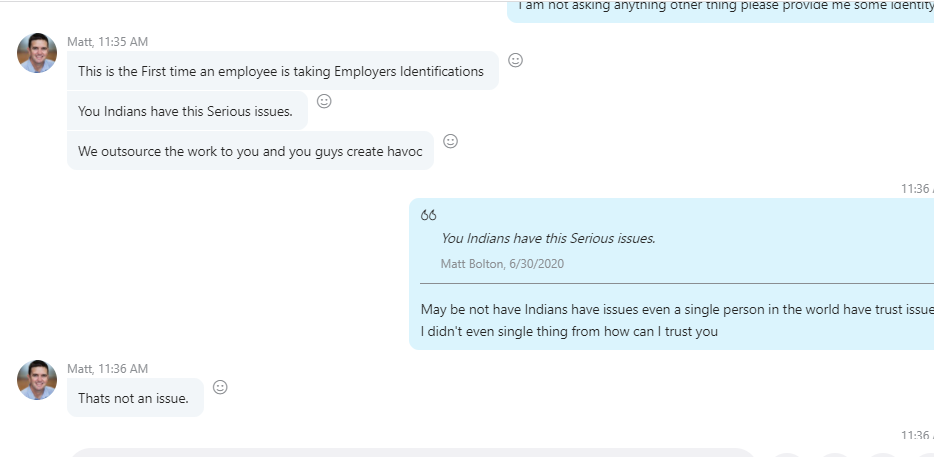Click the line 'I didn't even single thing from'
934x457 pixels.
coord(569,331)
